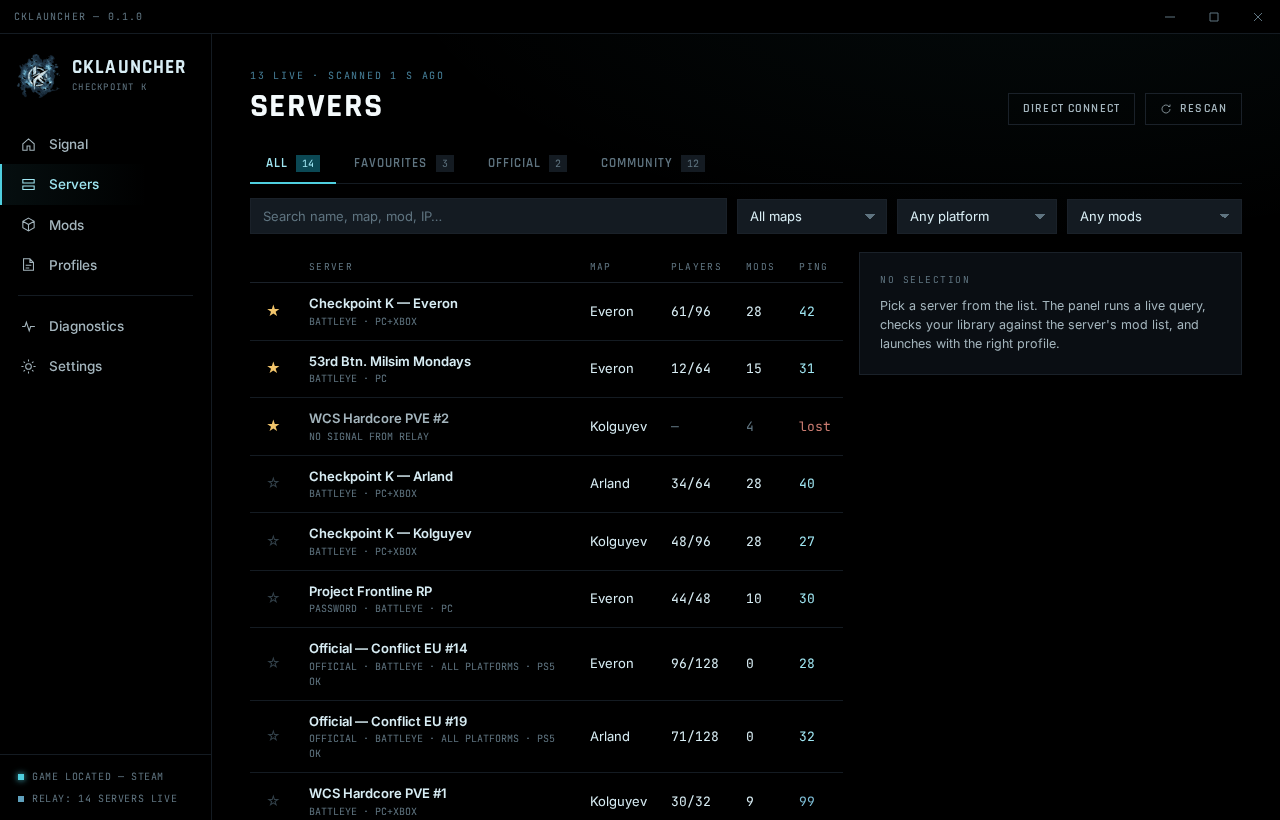
Task: Click the 'lost' ping value
Action: click(x=814, y=426)
